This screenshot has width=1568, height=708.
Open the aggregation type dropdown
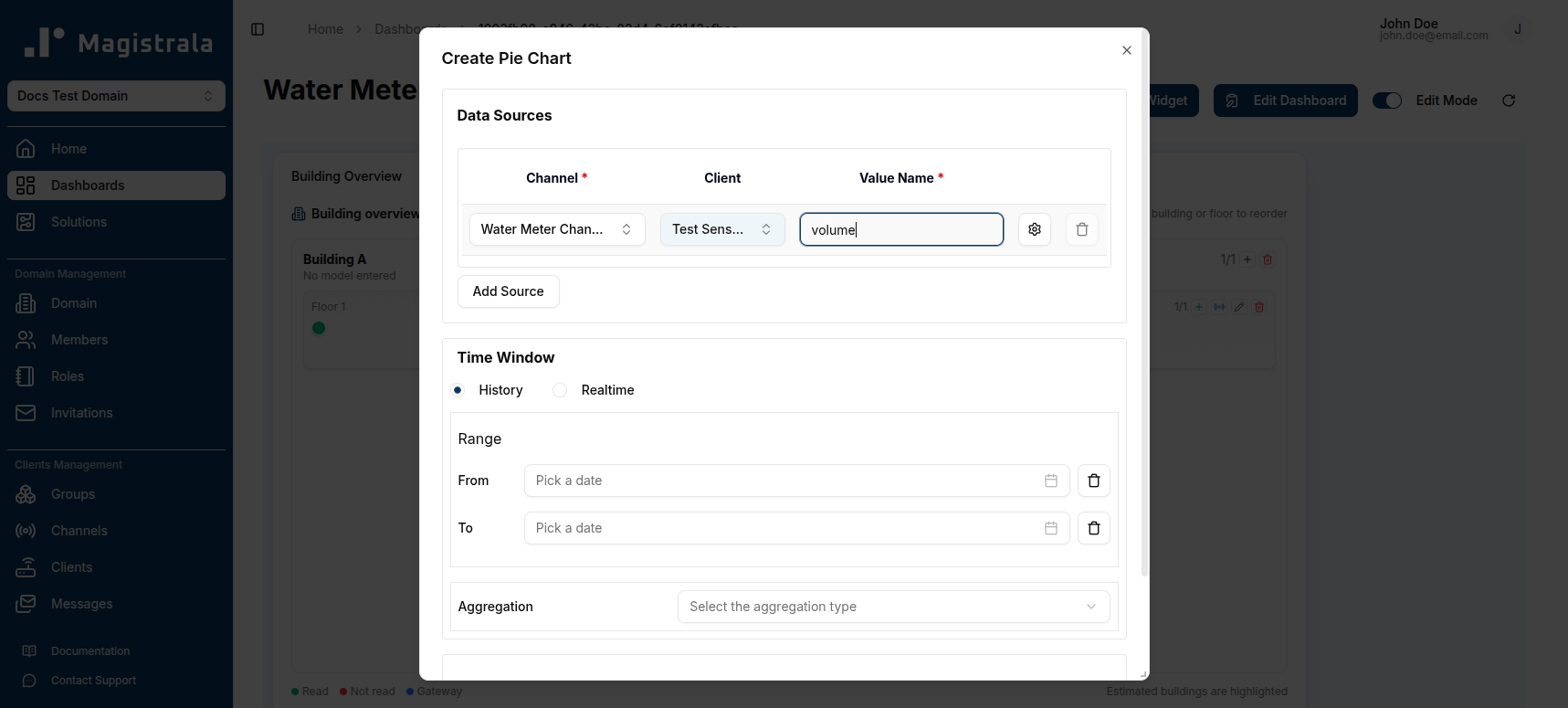[894, 607]
